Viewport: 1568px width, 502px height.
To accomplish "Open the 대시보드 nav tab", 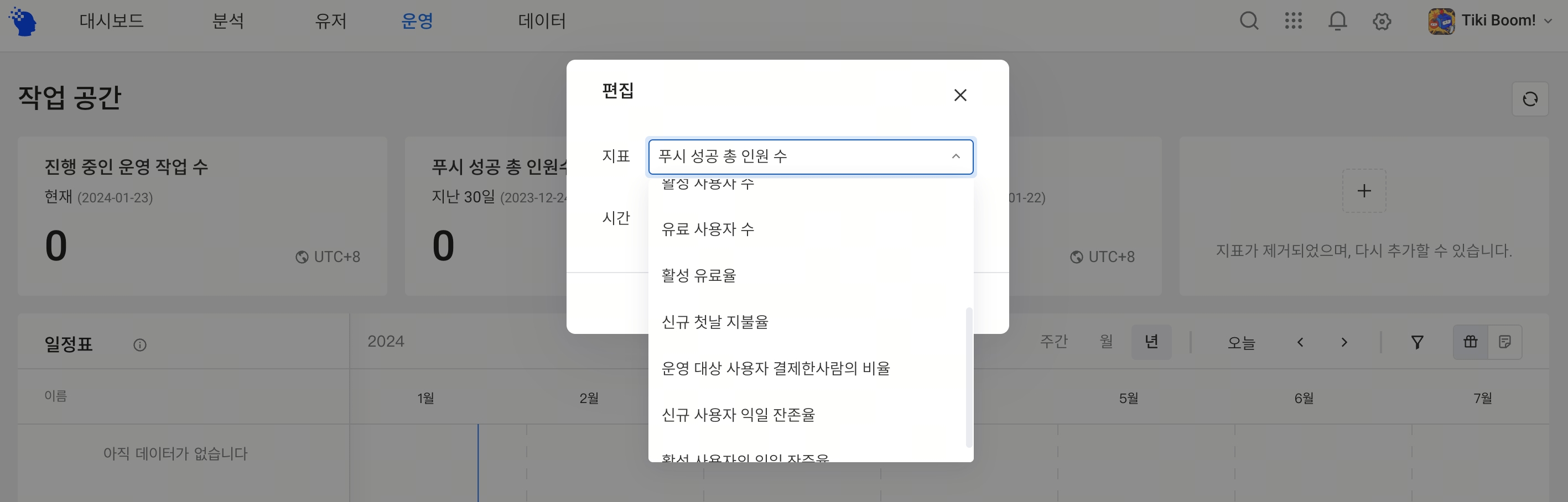I will [x=111, y=22].
